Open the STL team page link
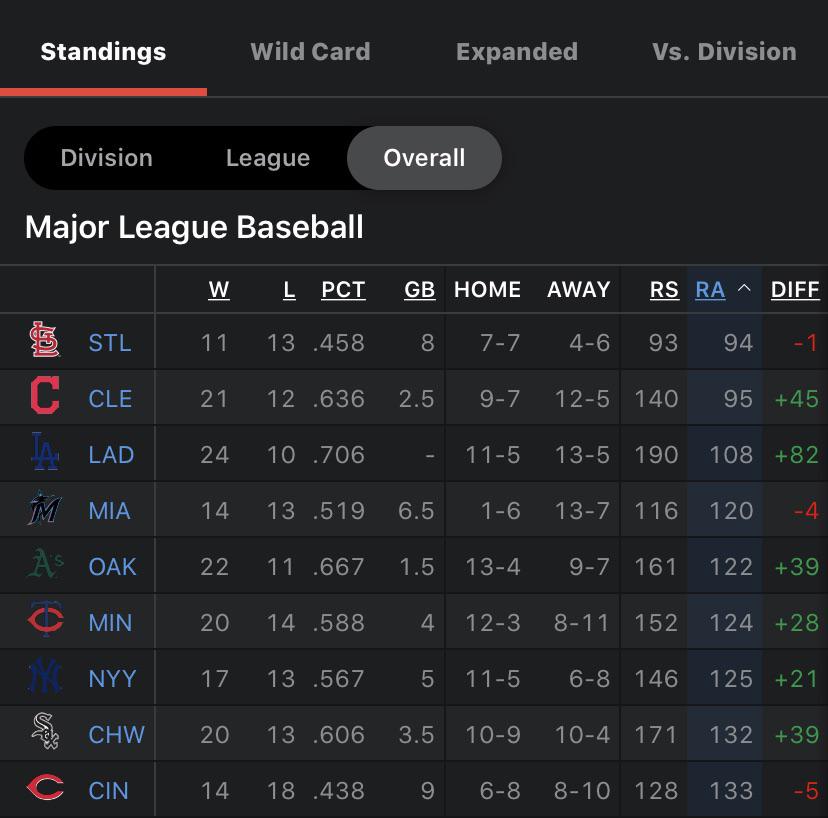 click(110, 342)
